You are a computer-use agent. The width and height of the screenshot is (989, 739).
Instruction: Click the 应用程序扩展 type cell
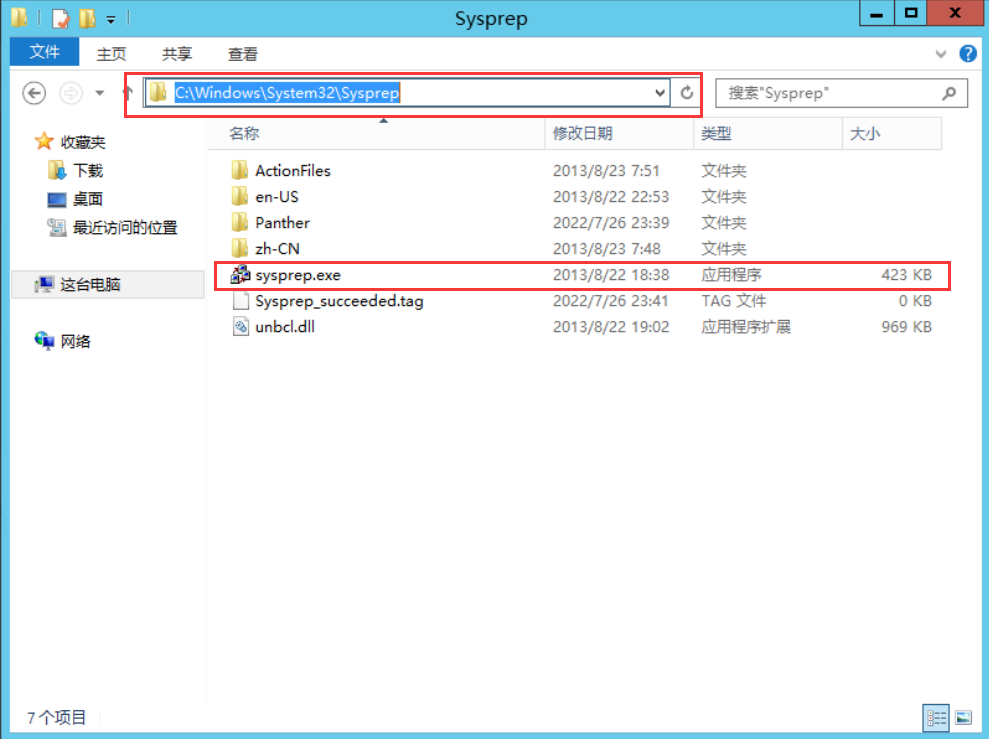coord(746,327)
